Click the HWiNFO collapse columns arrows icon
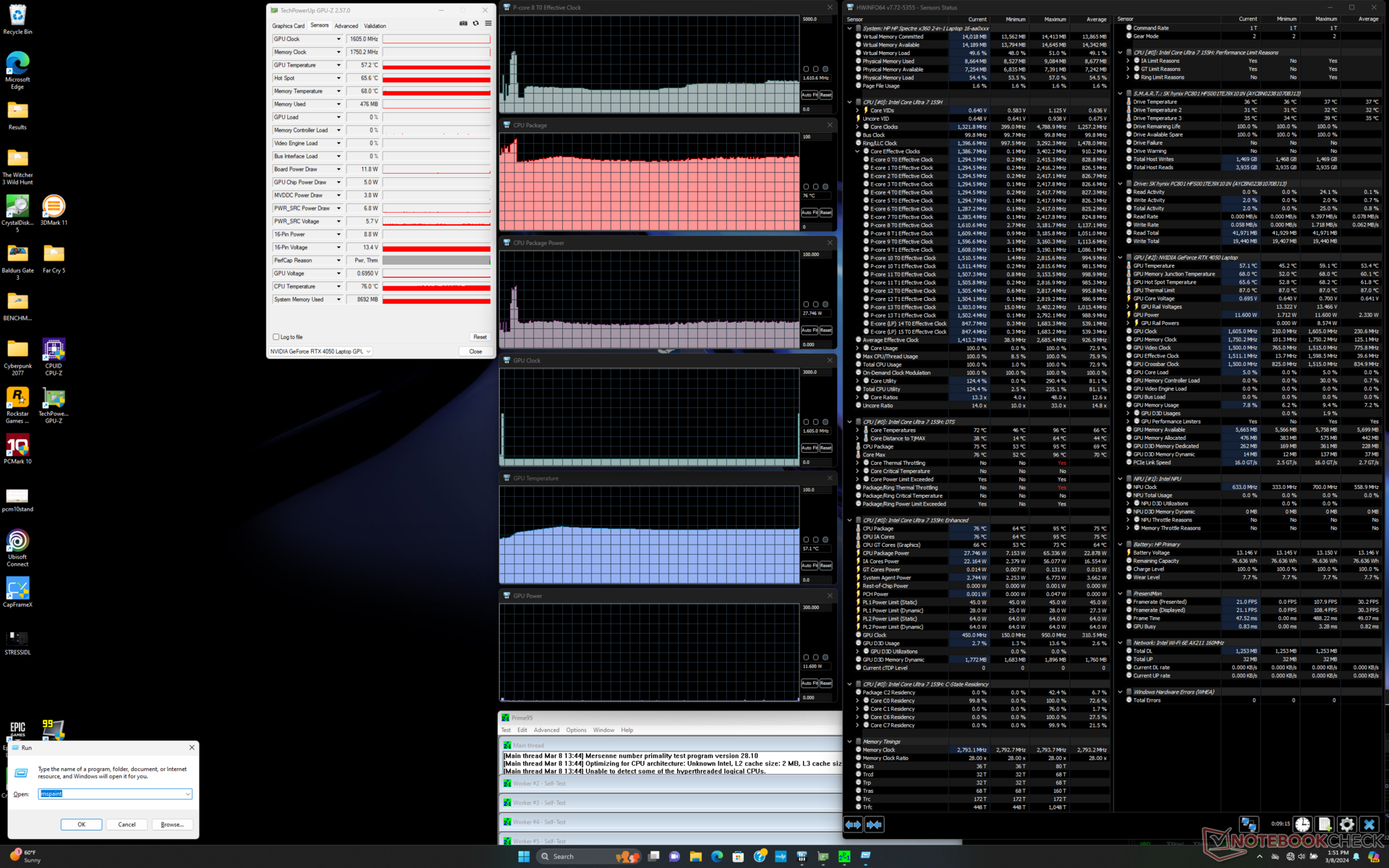Screen dimensions: 1389x868 click(874, 825)
